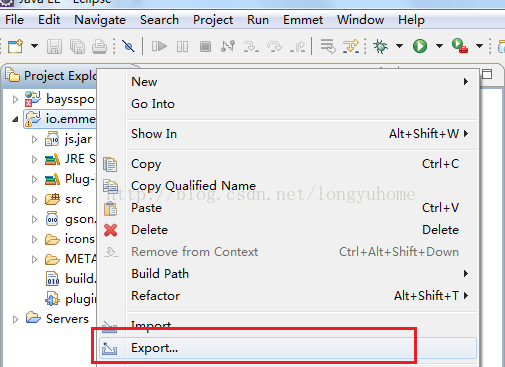Click the Drop to Frame icon
Viewport: 505px width, 367px height.
pyautogui.click(x=328, y=46)
